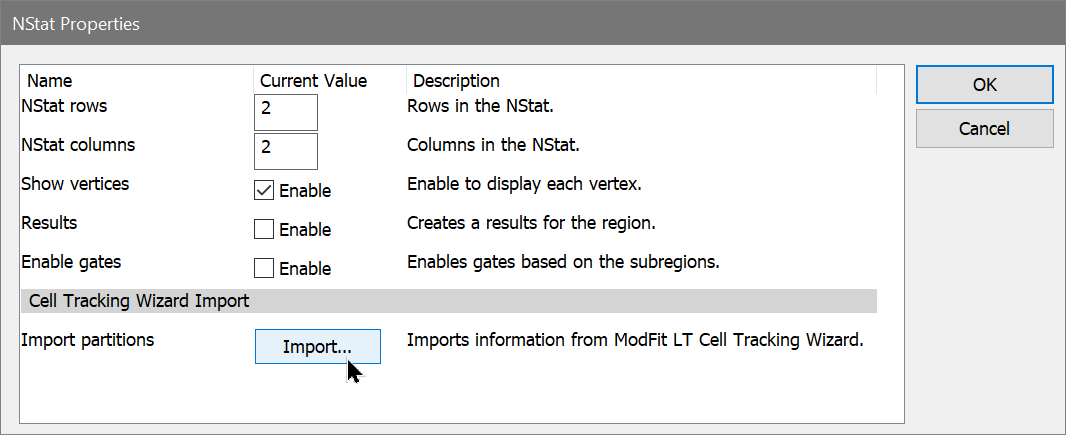Select the Name column header
Viewport: 1066px width, 435px height.
(50, 81)
